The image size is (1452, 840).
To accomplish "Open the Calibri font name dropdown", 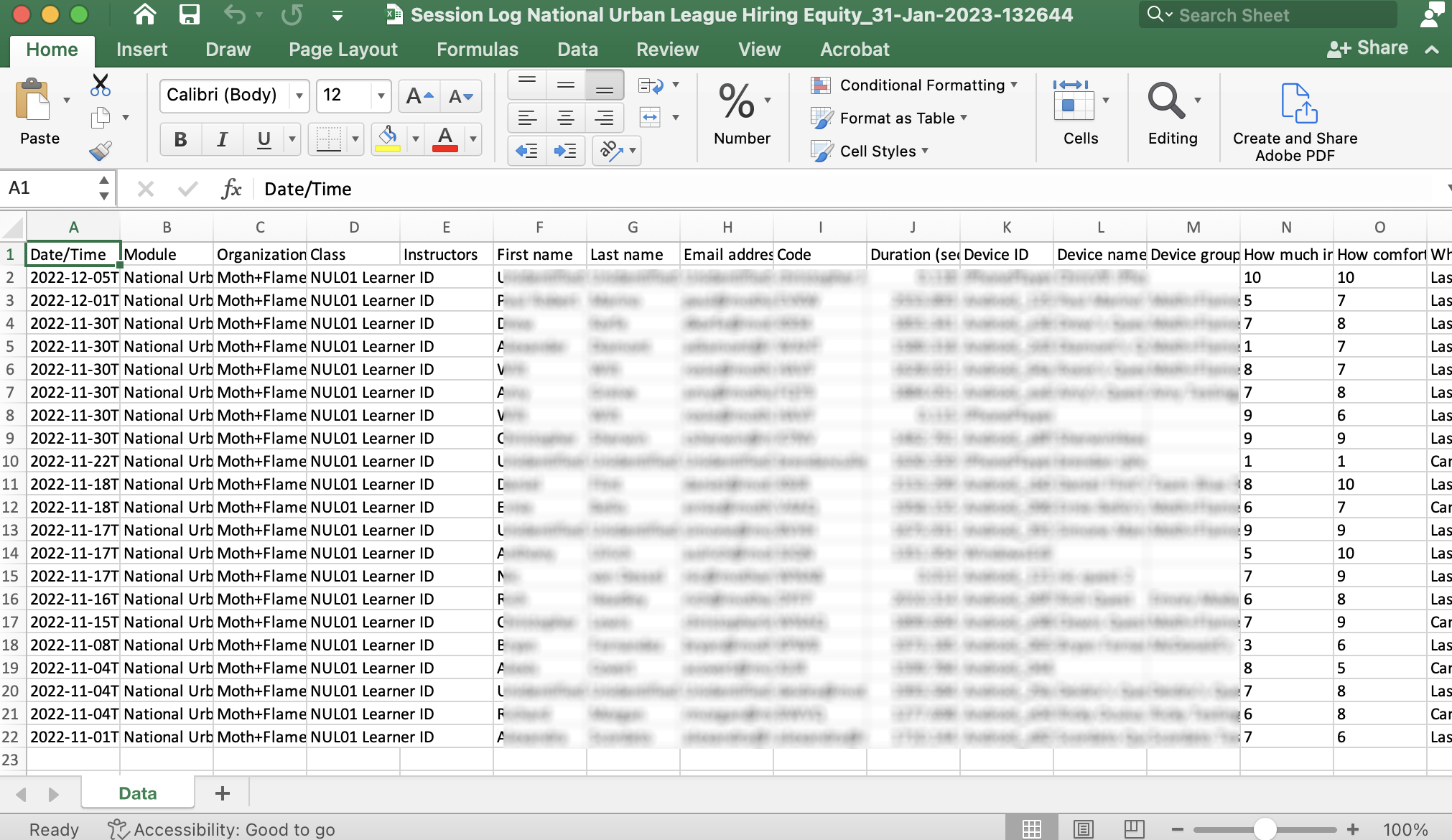I will 299,95.
